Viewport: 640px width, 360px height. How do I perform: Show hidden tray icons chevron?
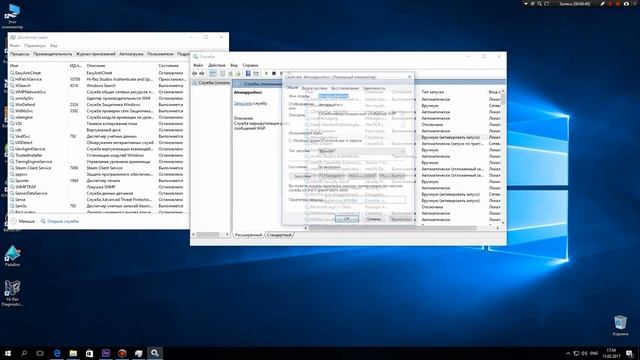point(568,353)
